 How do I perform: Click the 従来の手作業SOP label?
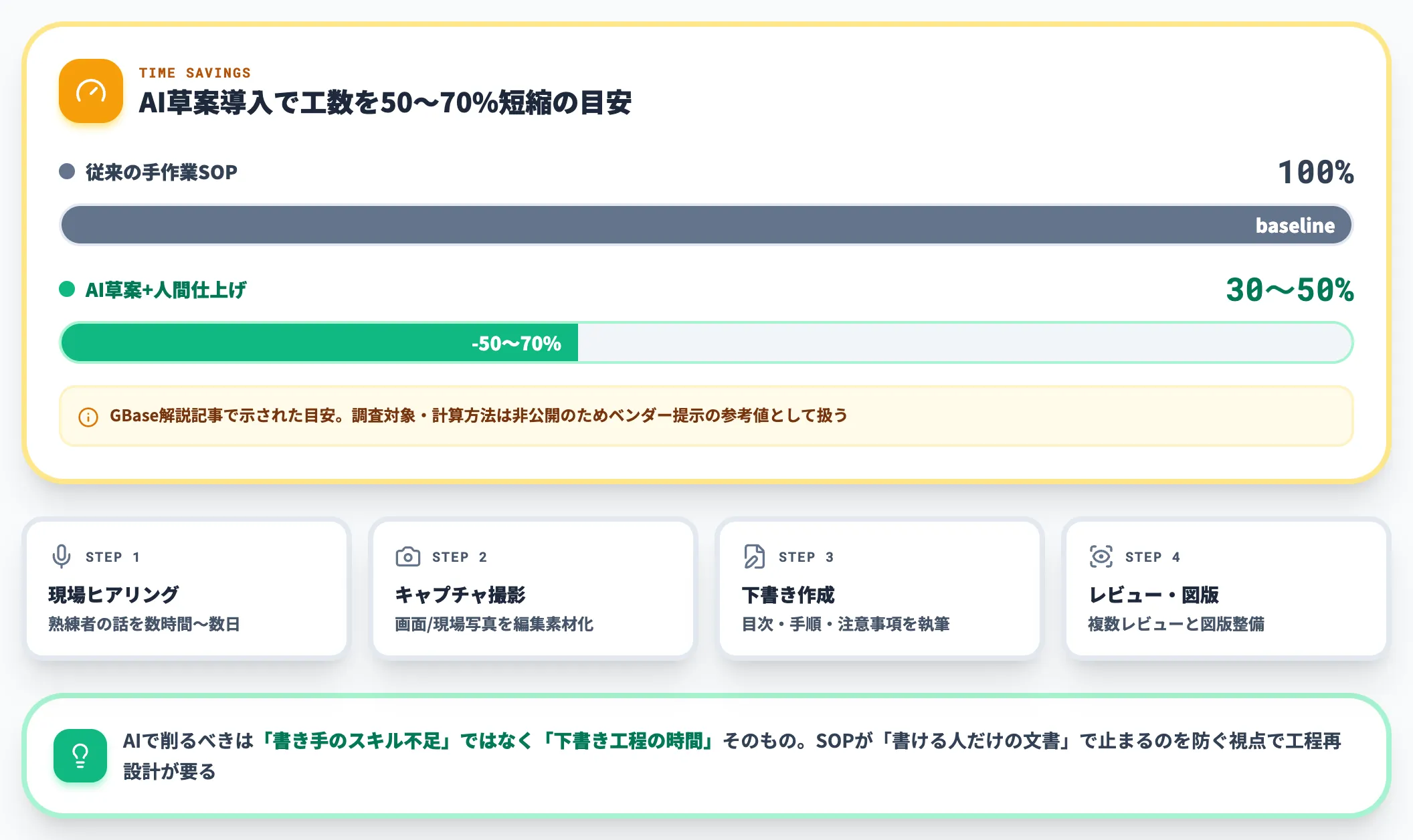tap(161, 172)
